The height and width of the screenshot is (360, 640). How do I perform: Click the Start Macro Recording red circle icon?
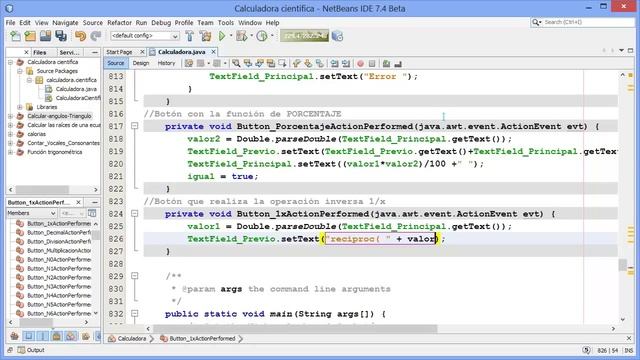[x=360, y=63]
